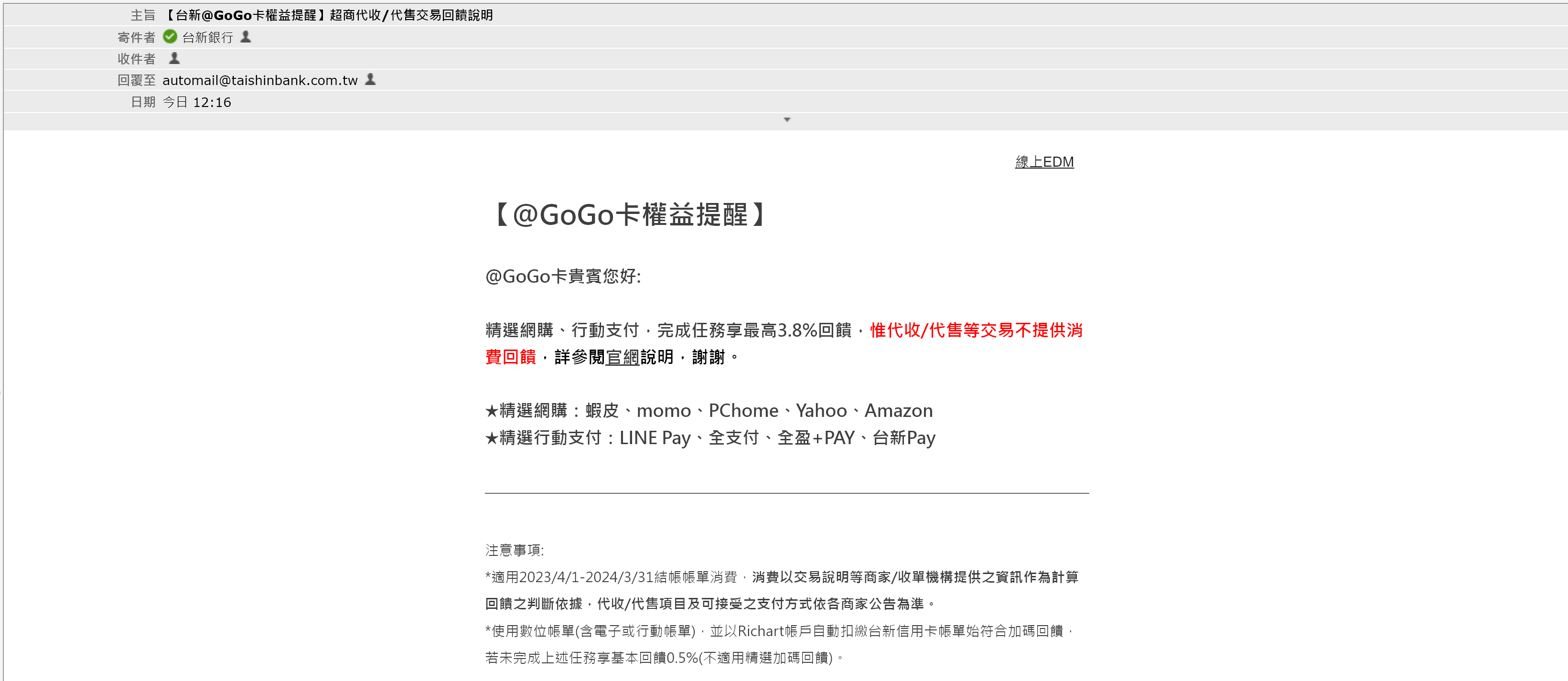Click the reply-to address automail@taishinbank.com.tw

[260, 80]
